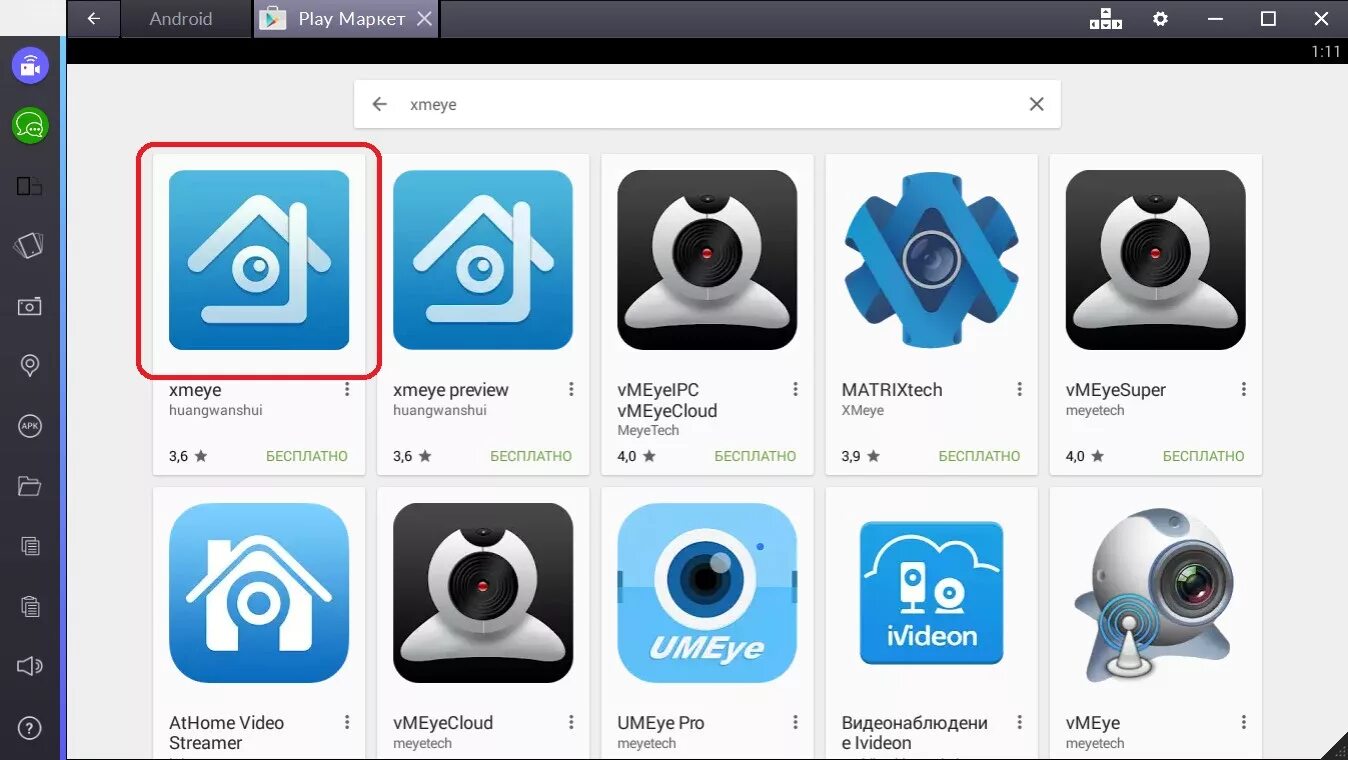Set location with the pin sidebar icon
The width and height of the screenshot is (1348, 760).
click(x=30, y=366)
